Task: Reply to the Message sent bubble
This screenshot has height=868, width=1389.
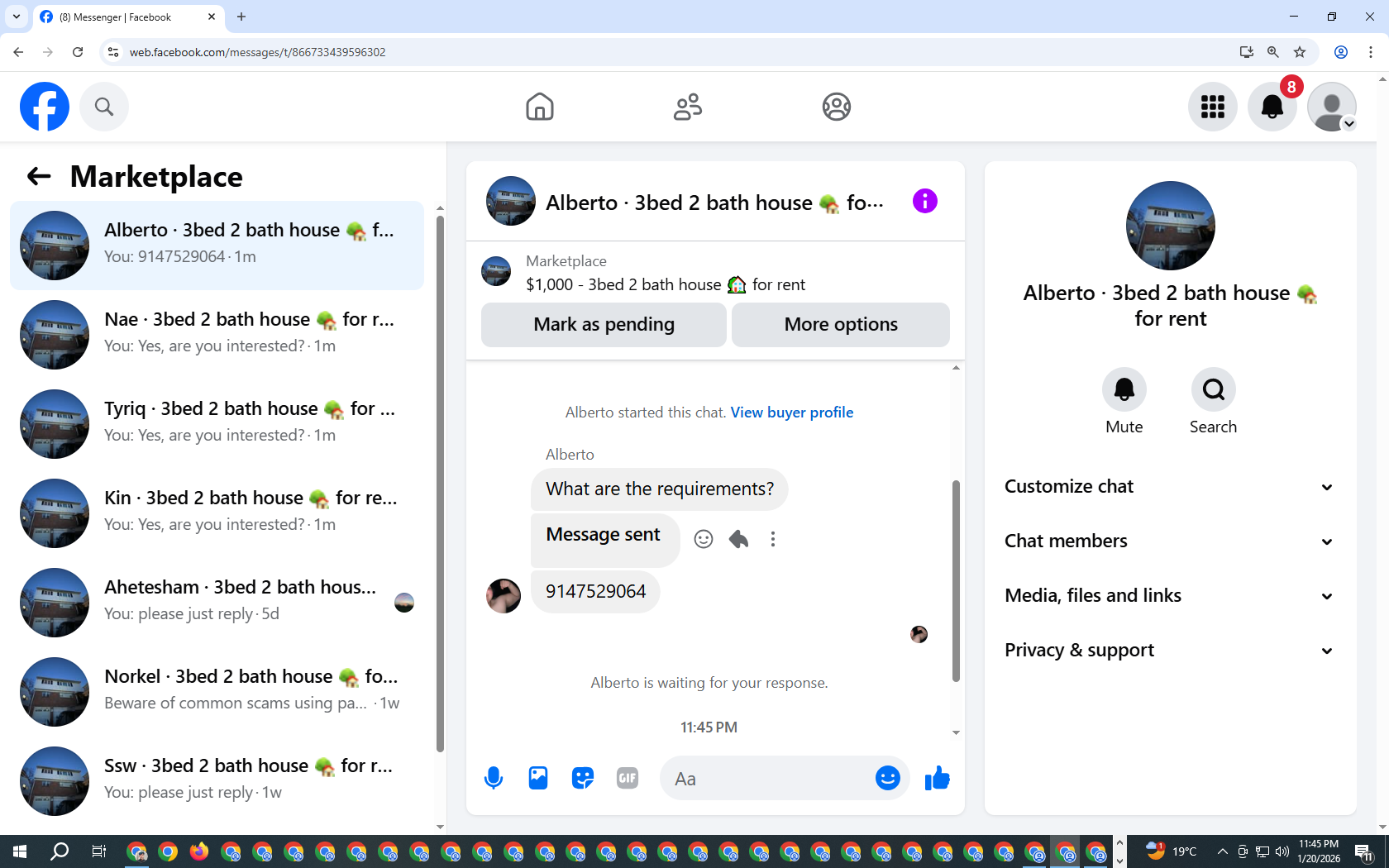Action: click(x=738, y=539)
